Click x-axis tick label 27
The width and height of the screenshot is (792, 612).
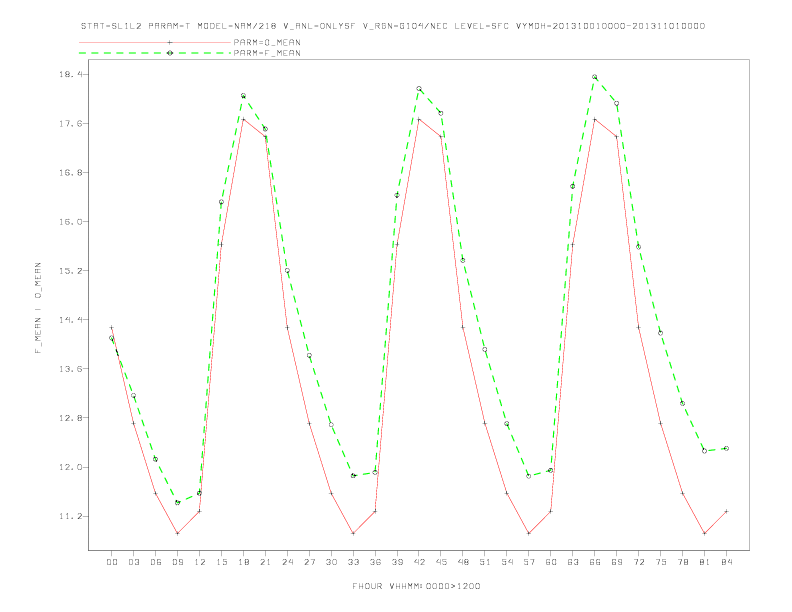pos(309,562)
